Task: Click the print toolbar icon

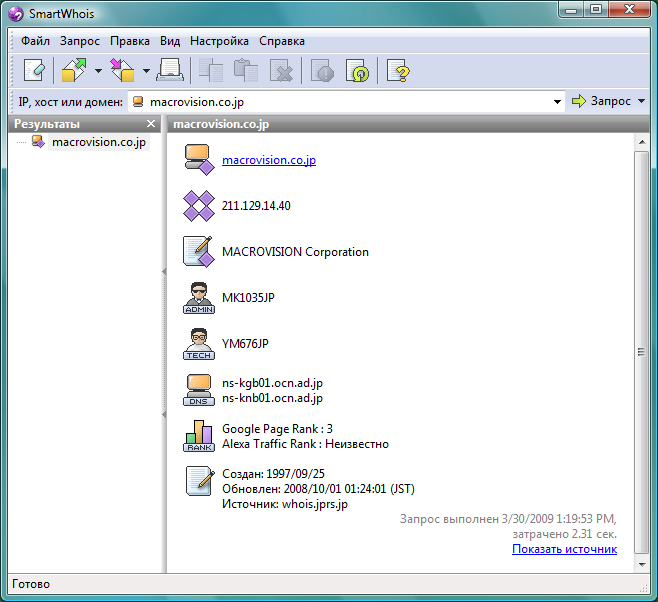Action: click(x=169, y=71)
